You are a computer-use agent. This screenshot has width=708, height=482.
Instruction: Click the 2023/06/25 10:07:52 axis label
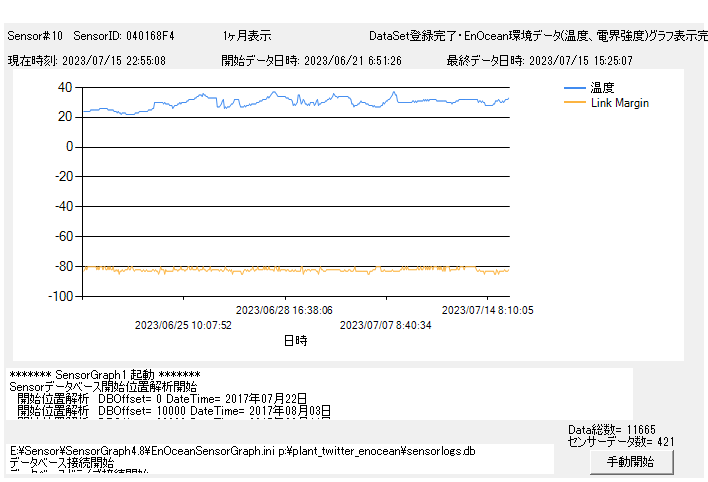(x=183, y=325)
